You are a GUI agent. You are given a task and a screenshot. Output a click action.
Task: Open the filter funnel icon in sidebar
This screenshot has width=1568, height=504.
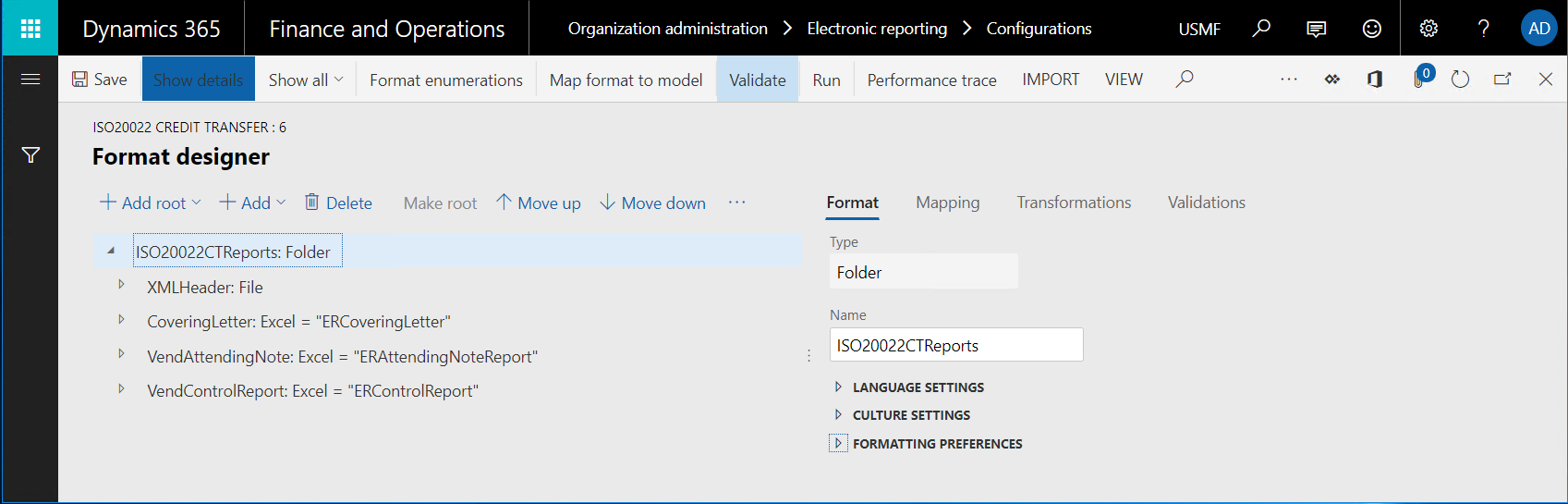[x=30, y=155]
